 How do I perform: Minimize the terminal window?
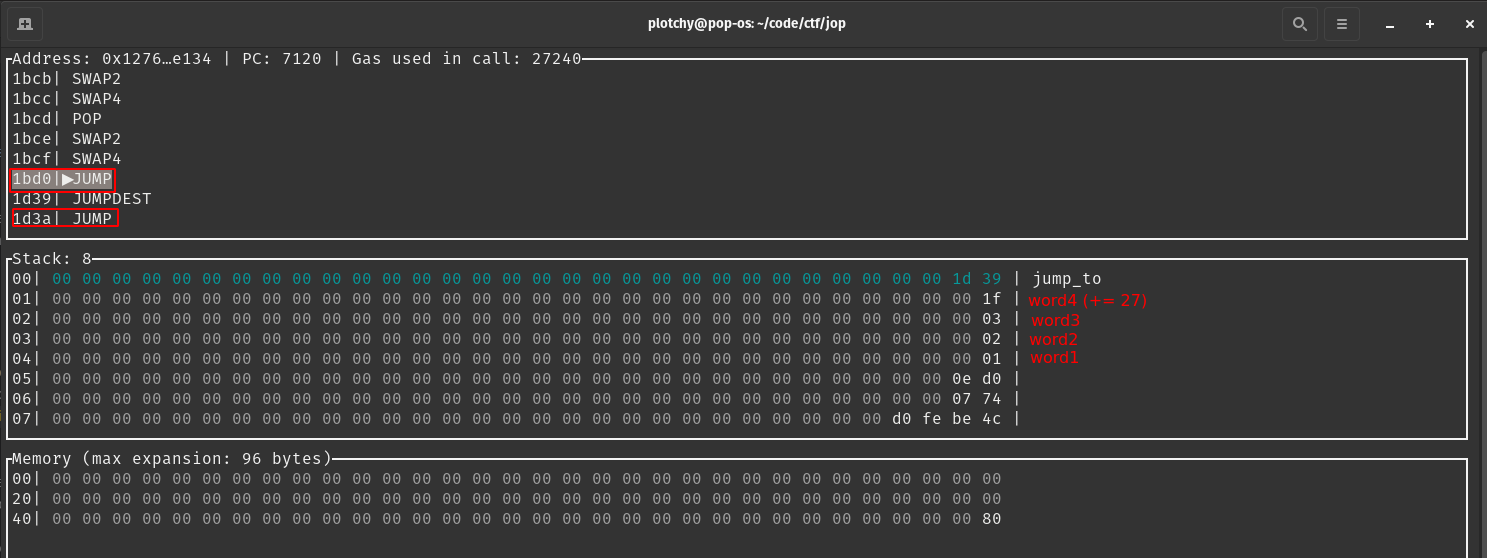[x=1390, y=23]
